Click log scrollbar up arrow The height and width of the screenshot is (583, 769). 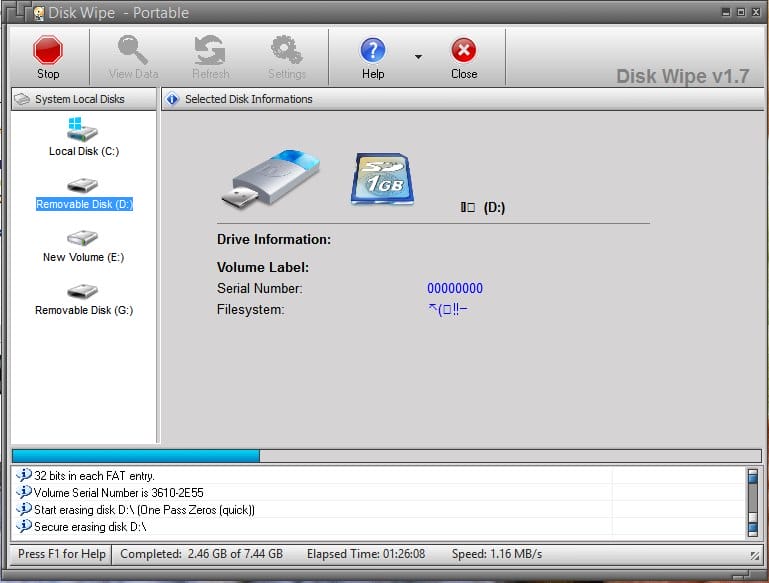click(x=753, y=476)
